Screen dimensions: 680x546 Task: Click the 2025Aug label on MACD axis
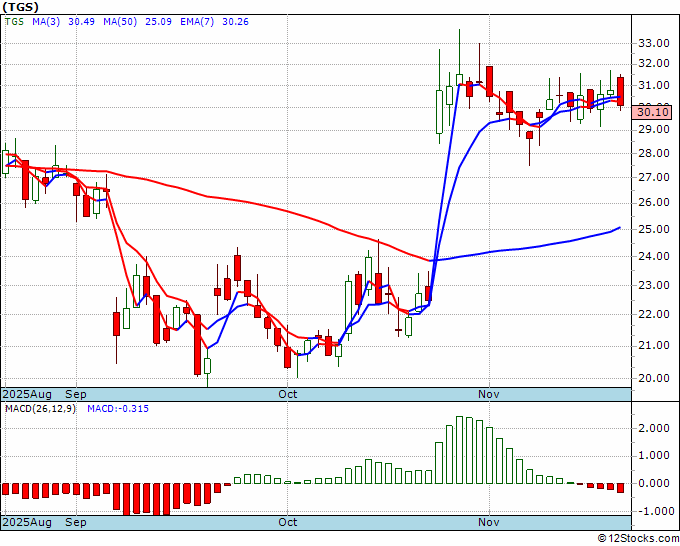click(x=27, y=522)
